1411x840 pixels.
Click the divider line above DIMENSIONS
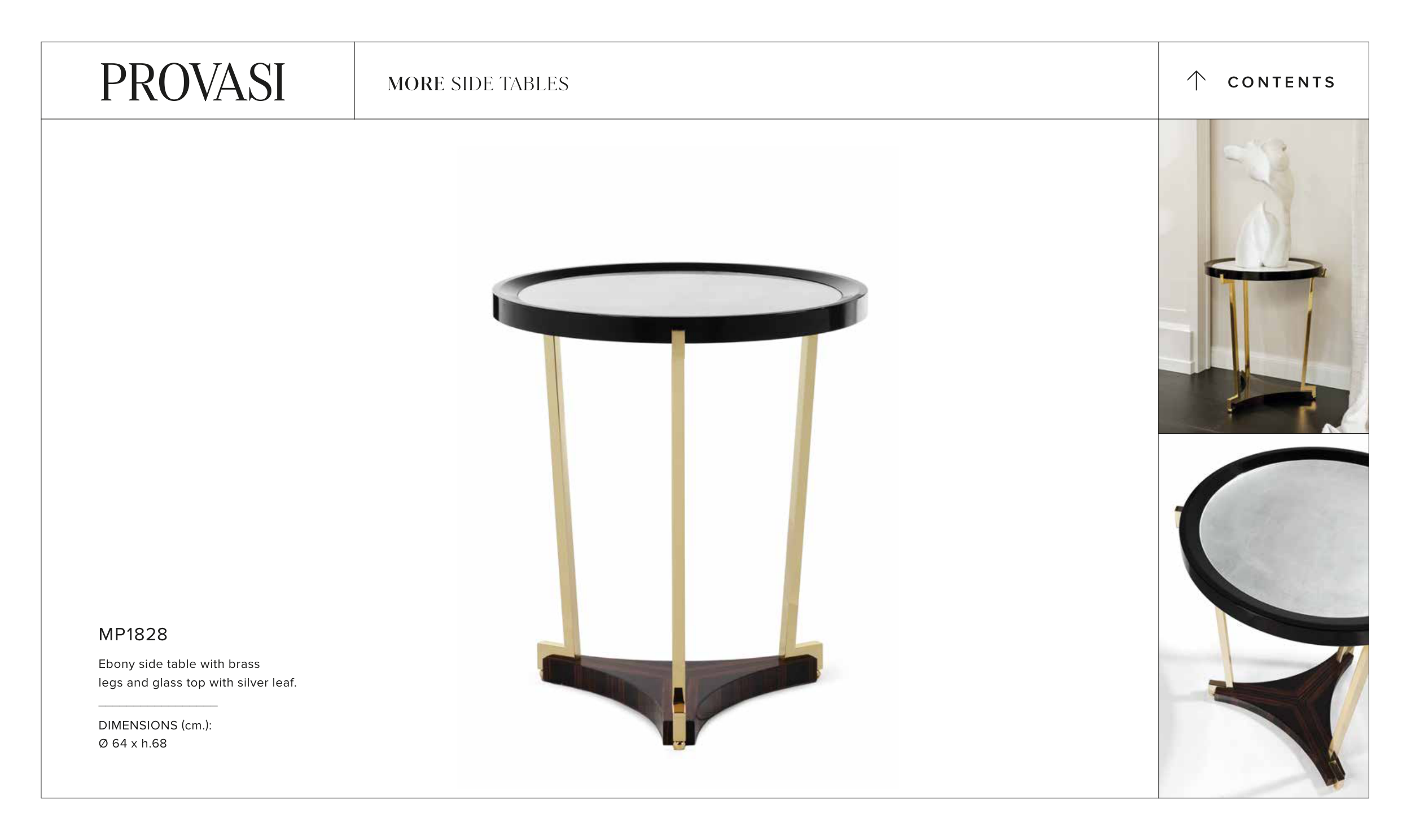(158, 706)
